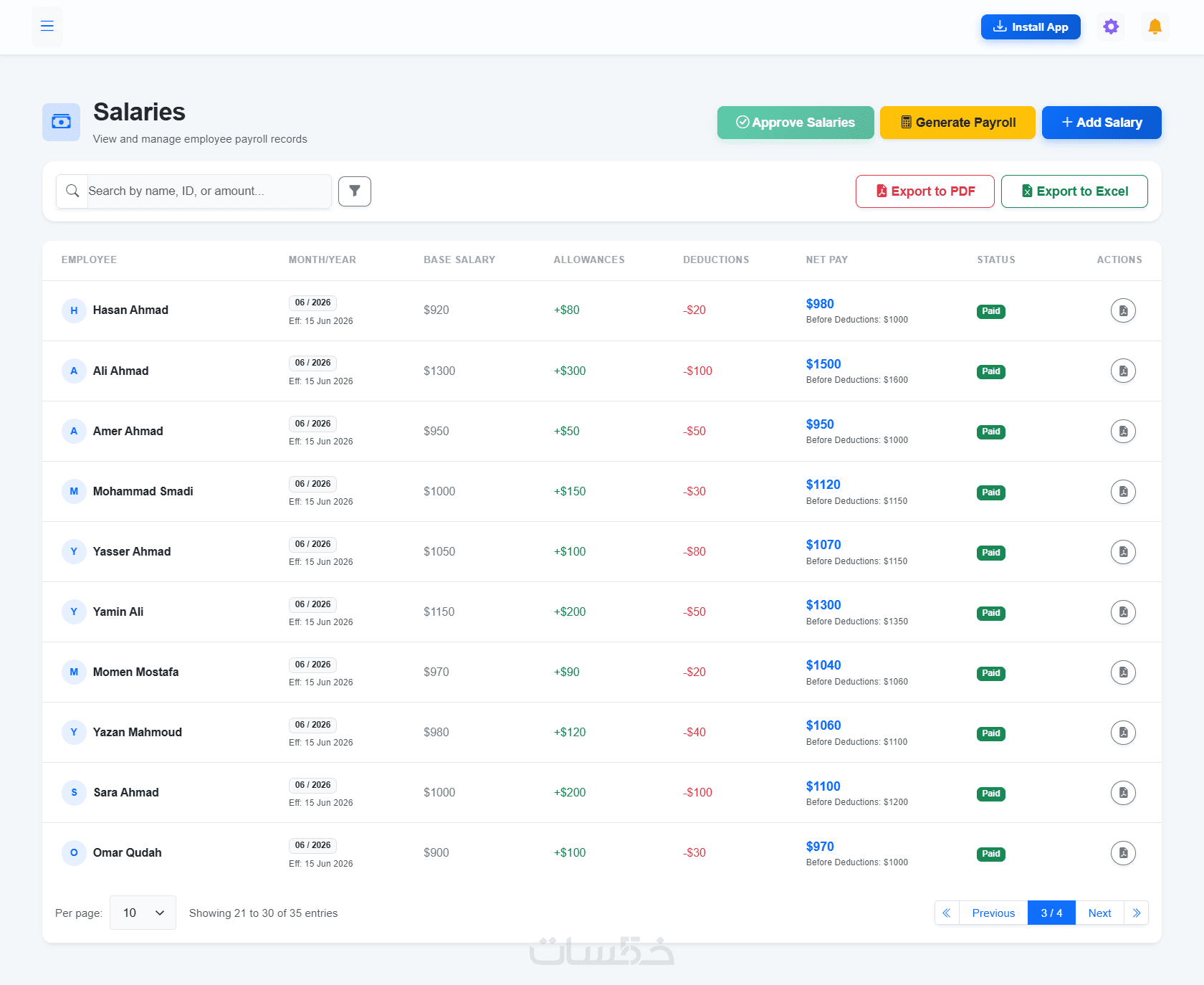The width and height of the screenshot is (1204, 985).
Task: Jump to last page with double-right arrow
Action: 1137,913
